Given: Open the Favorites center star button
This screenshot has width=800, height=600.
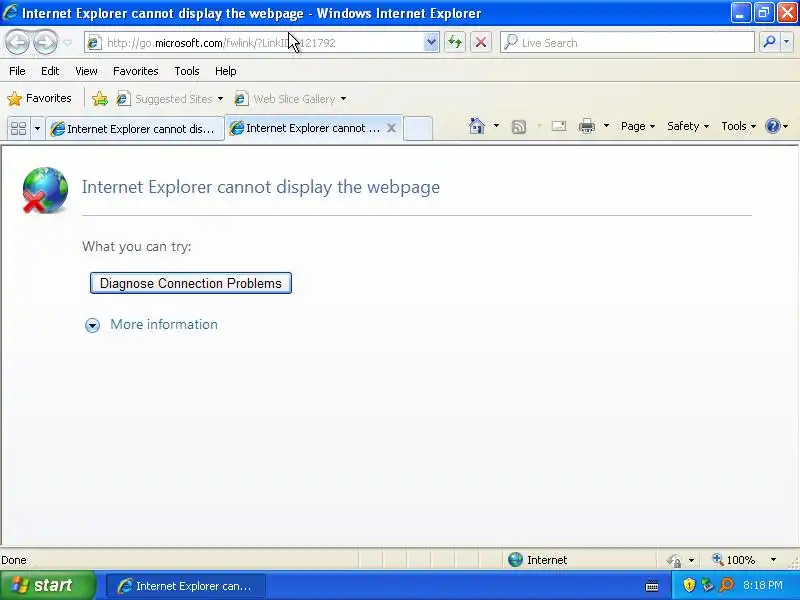Looking at the screenshot, I should [39, 98].
